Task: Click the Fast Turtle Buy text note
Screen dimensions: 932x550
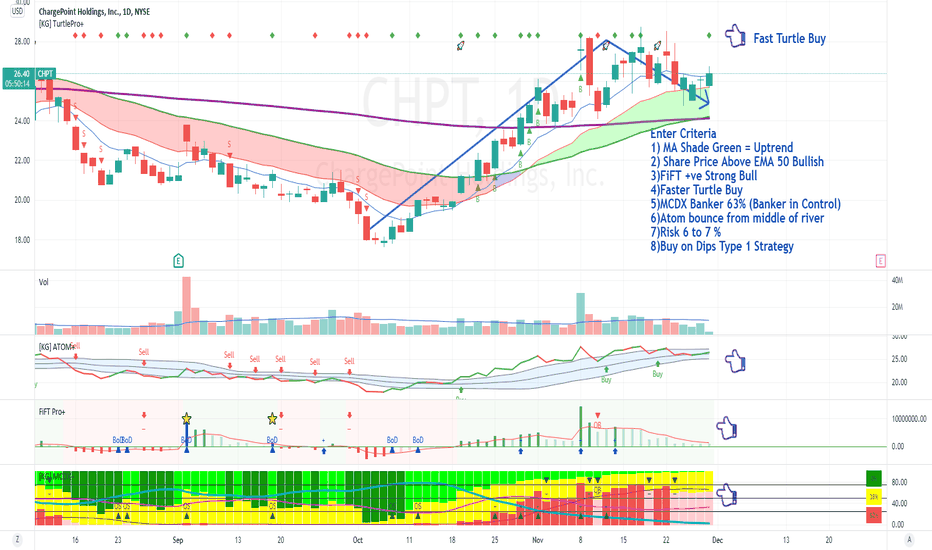Action: [789, 39]
